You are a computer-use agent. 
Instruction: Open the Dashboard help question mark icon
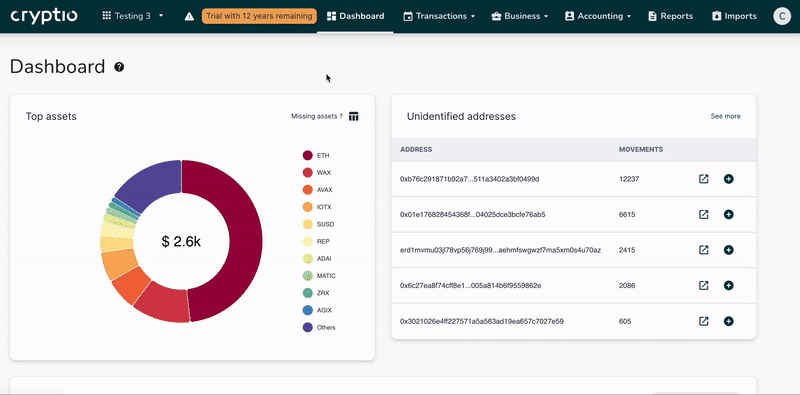[x=119, y=67]
